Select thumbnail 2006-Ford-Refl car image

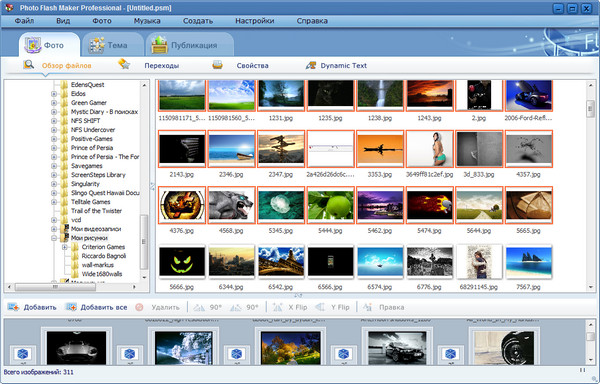click(528, 95)
